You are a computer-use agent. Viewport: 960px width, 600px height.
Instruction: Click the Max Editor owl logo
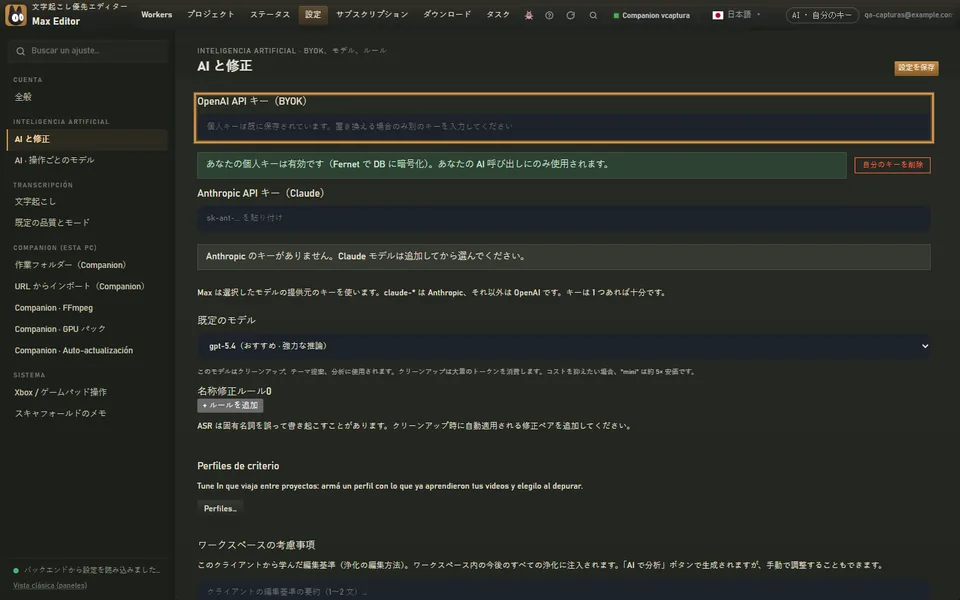pyautogui.click(x=15, y=15)
